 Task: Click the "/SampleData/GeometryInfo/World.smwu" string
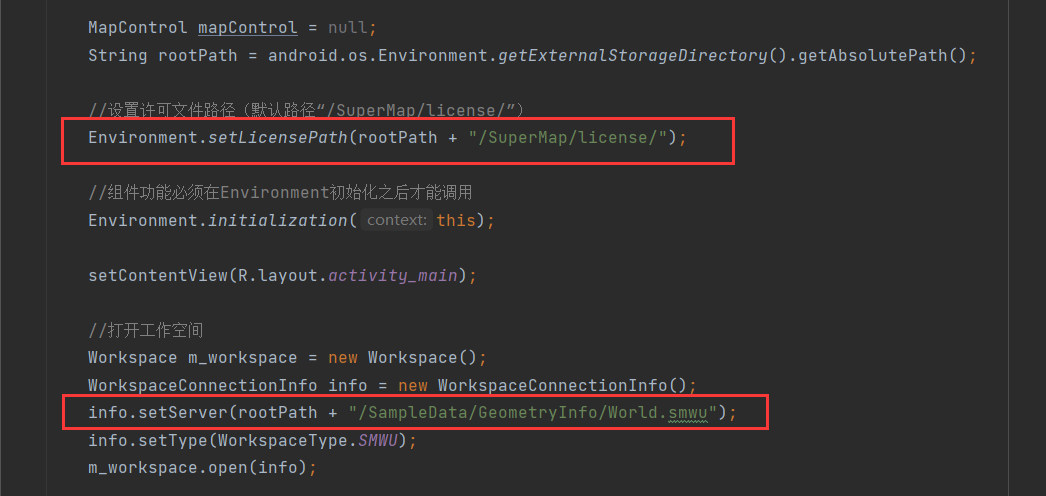[x=533, y=413]
